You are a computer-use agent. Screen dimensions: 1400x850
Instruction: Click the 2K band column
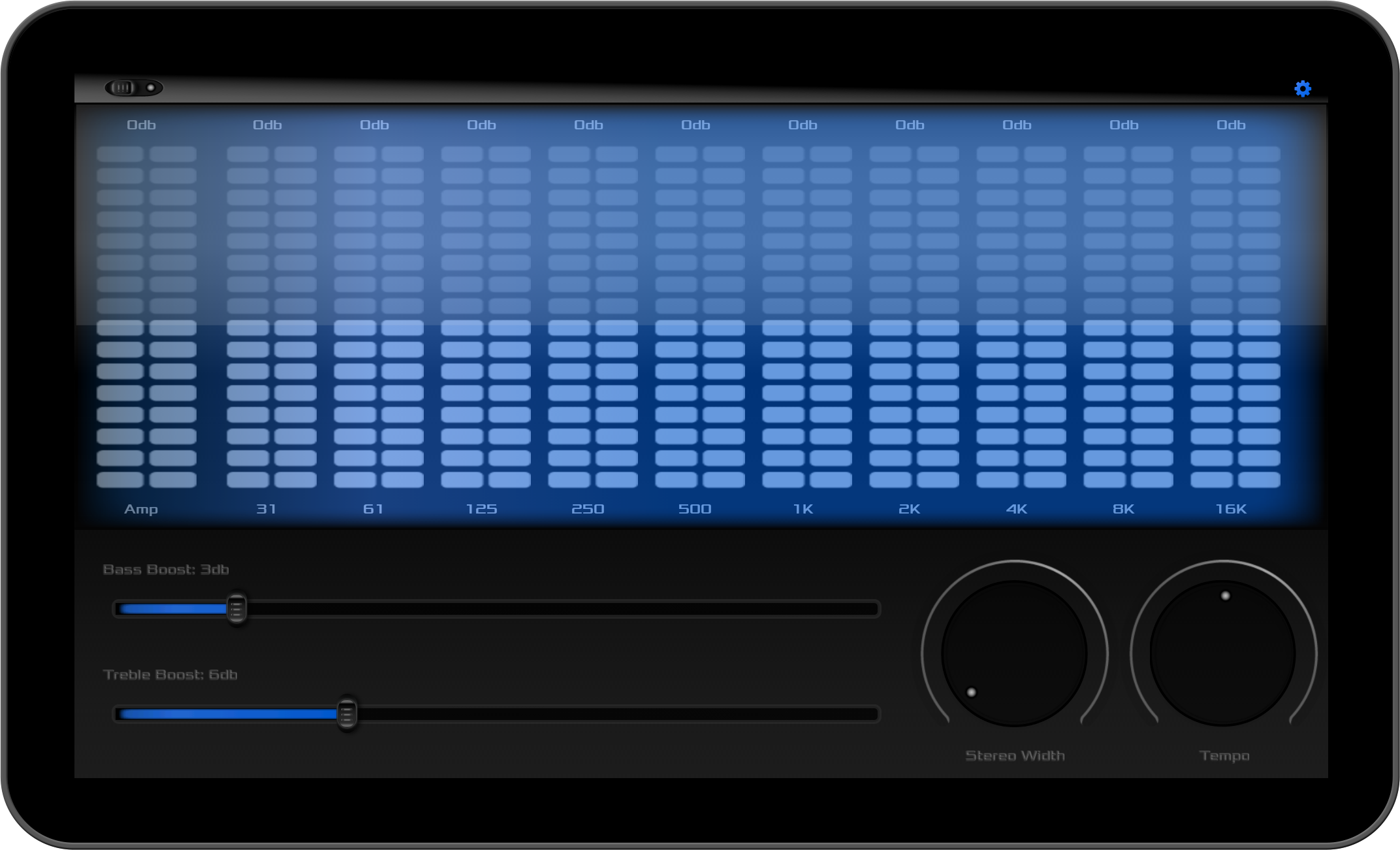pyautogui.click(x=914, y=317)
